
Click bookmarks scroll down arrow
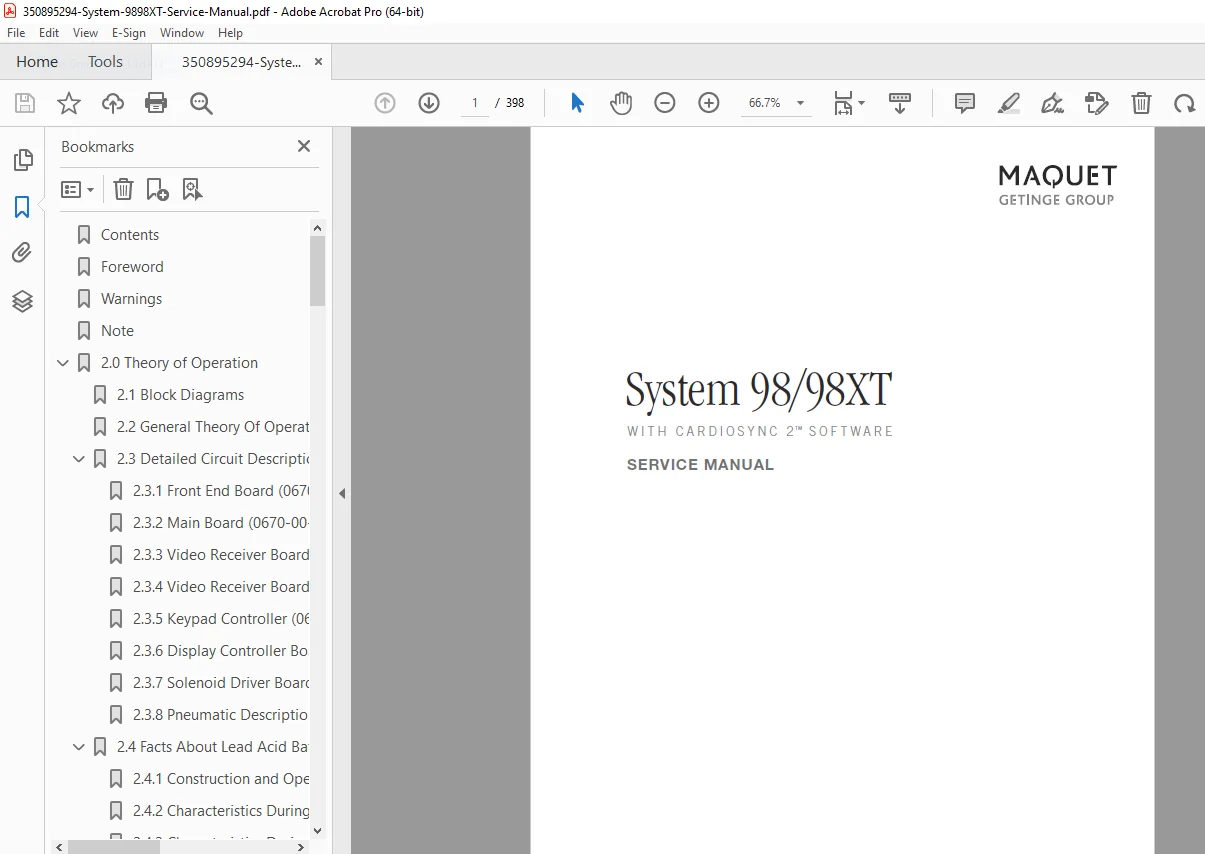point(318,830)
